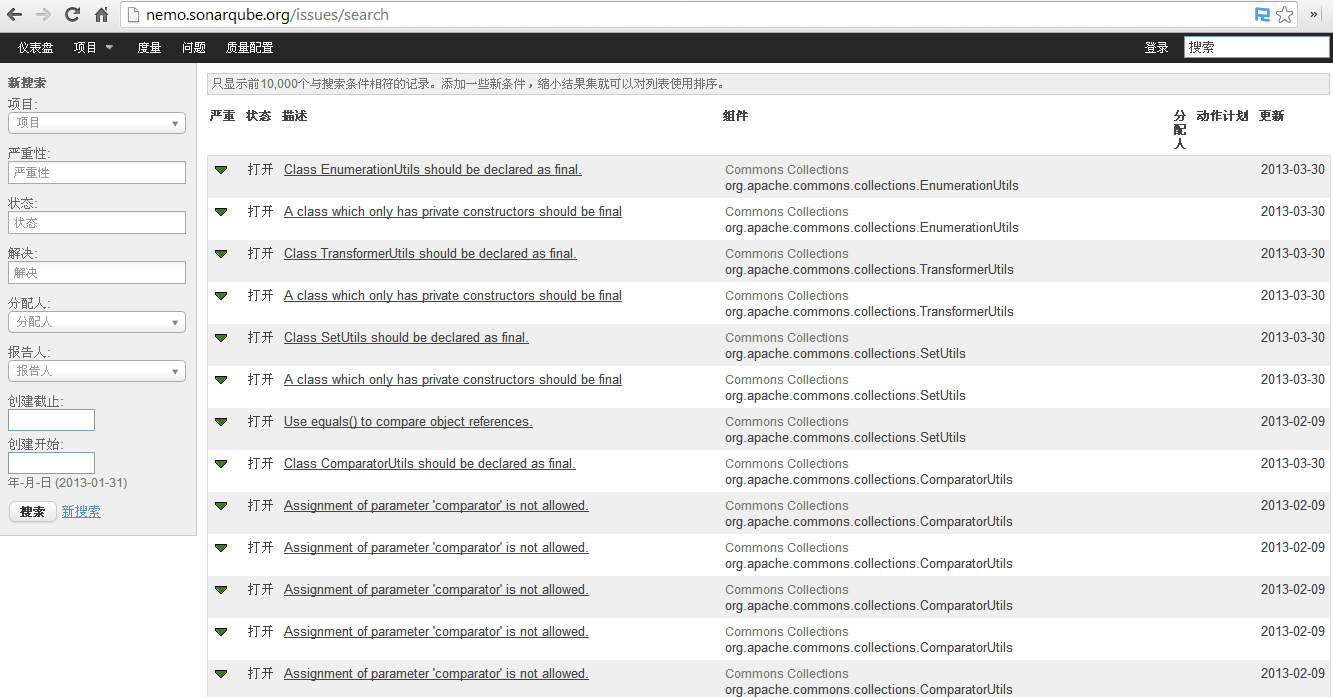This screenshot has height=697, width=1333.
Task: Reload the current page
Action: click(x=72, y=15)
